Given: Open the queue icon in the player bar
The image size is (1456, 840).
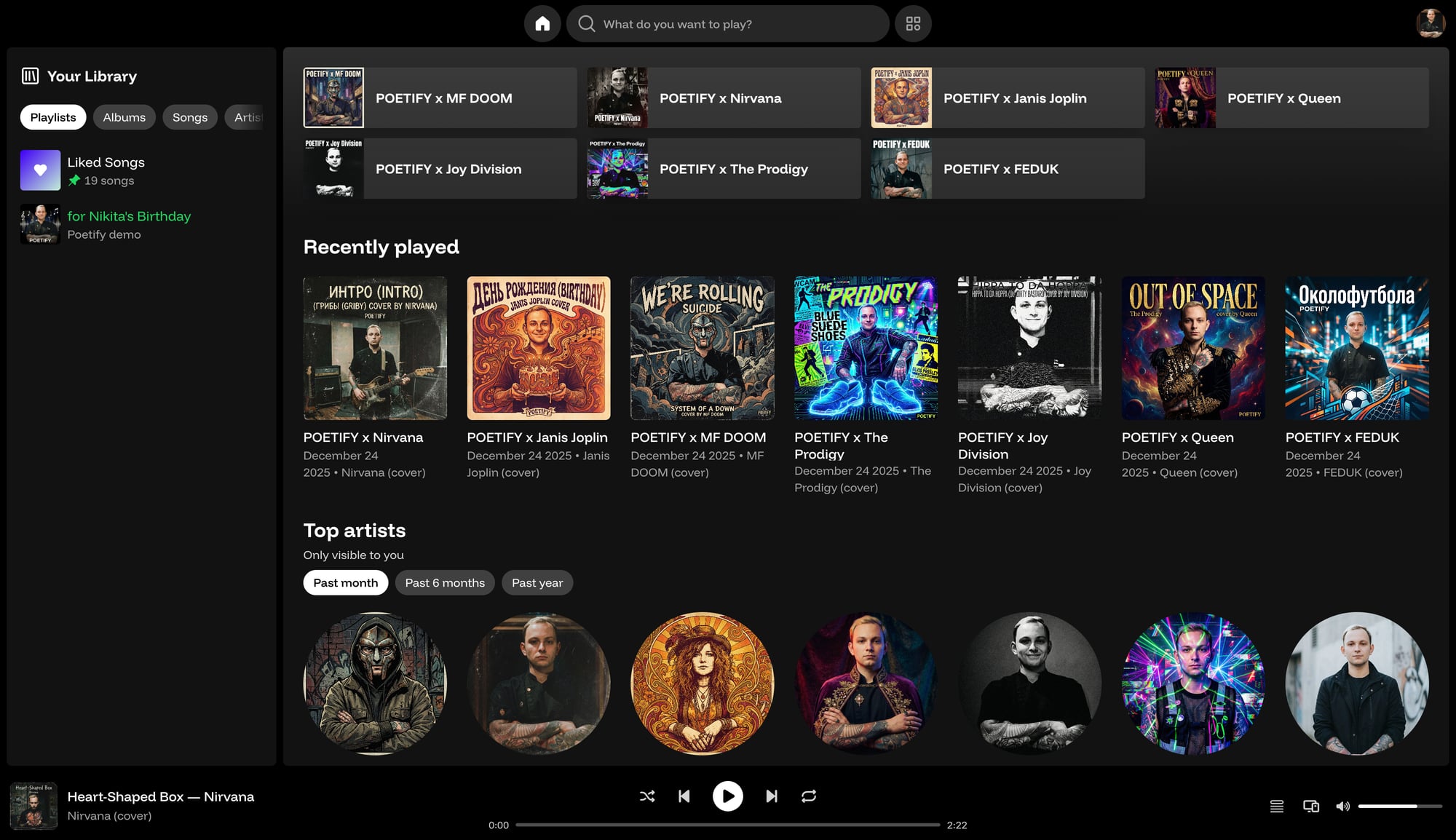Looking at the screenshot, I should tap(1276, 807).
